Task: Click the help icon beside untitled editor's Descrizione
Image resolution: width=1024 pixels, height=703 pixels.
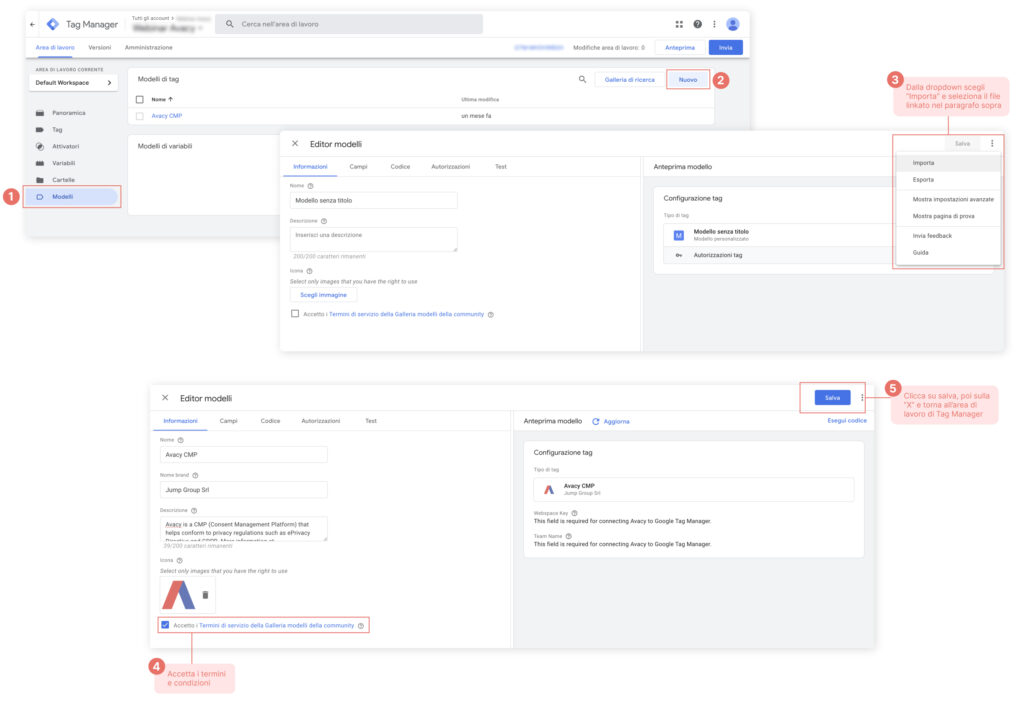Action: (x=324, y=221)
